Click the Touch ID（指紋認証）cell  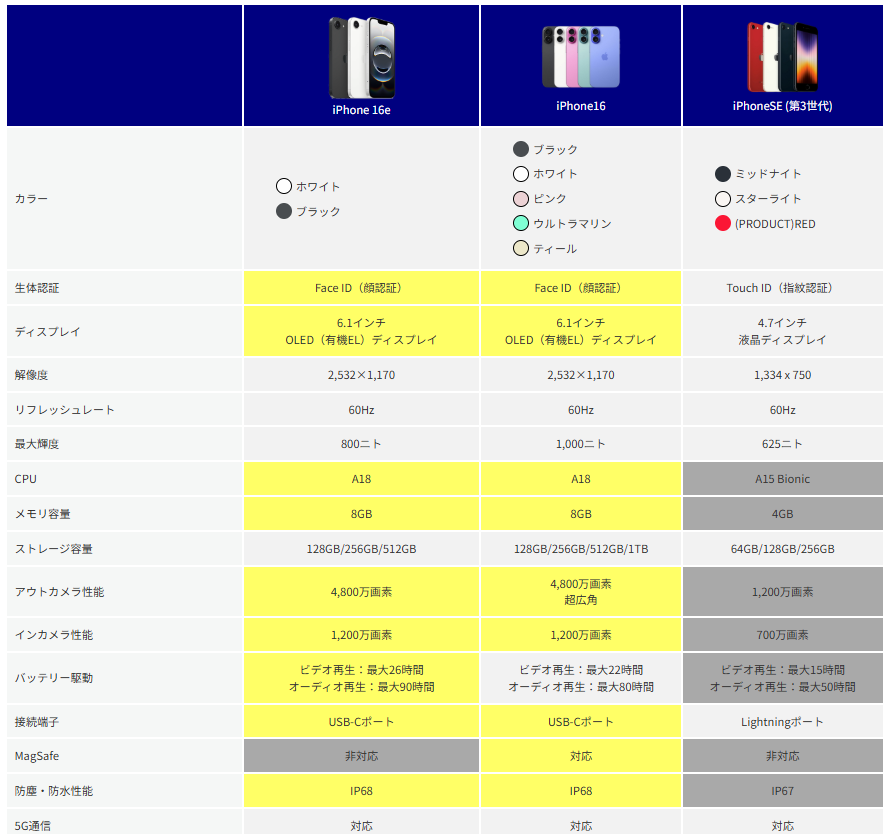(x=782, y=288)
